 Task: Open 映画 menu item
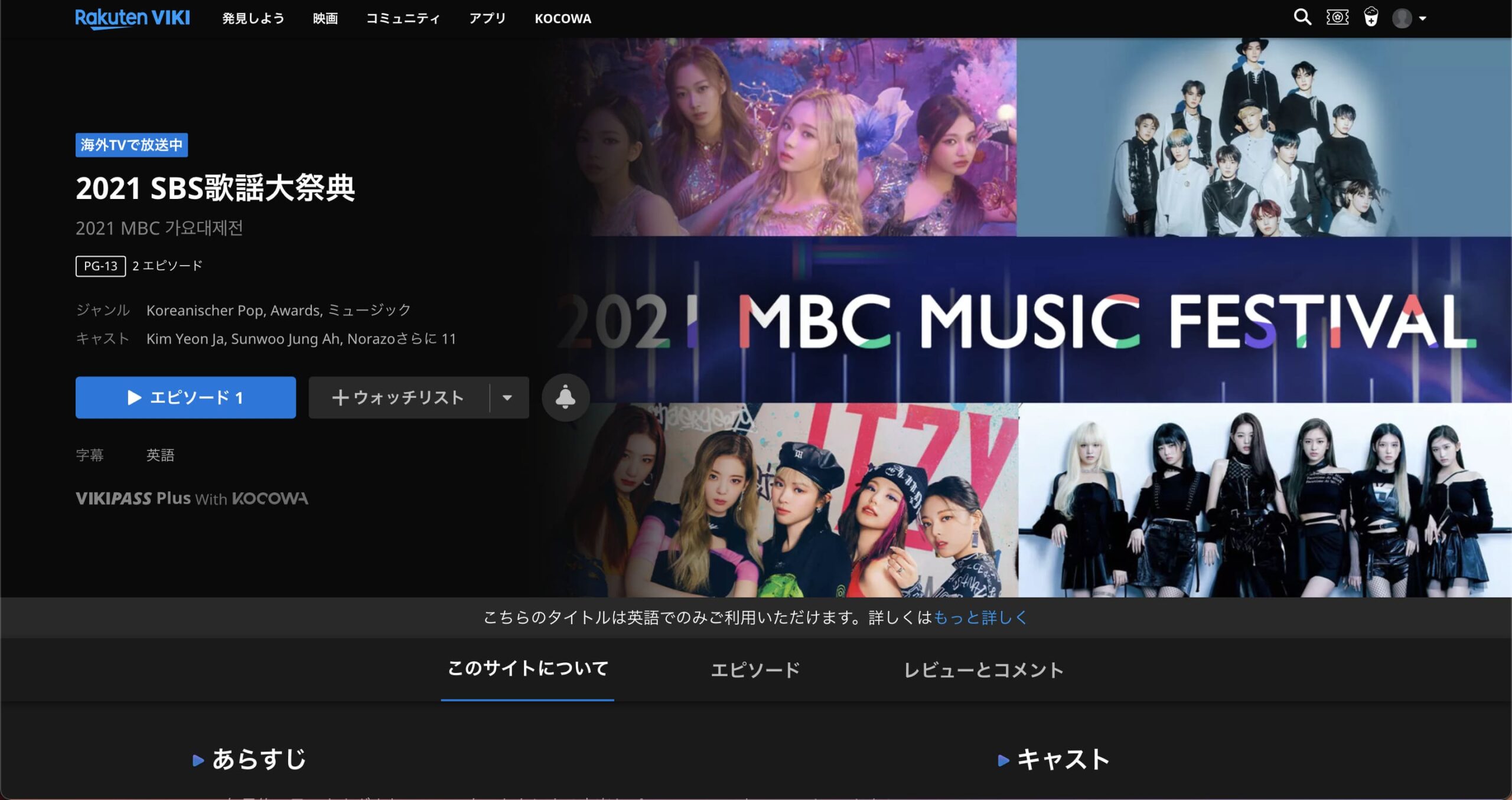tap(325, 18)
